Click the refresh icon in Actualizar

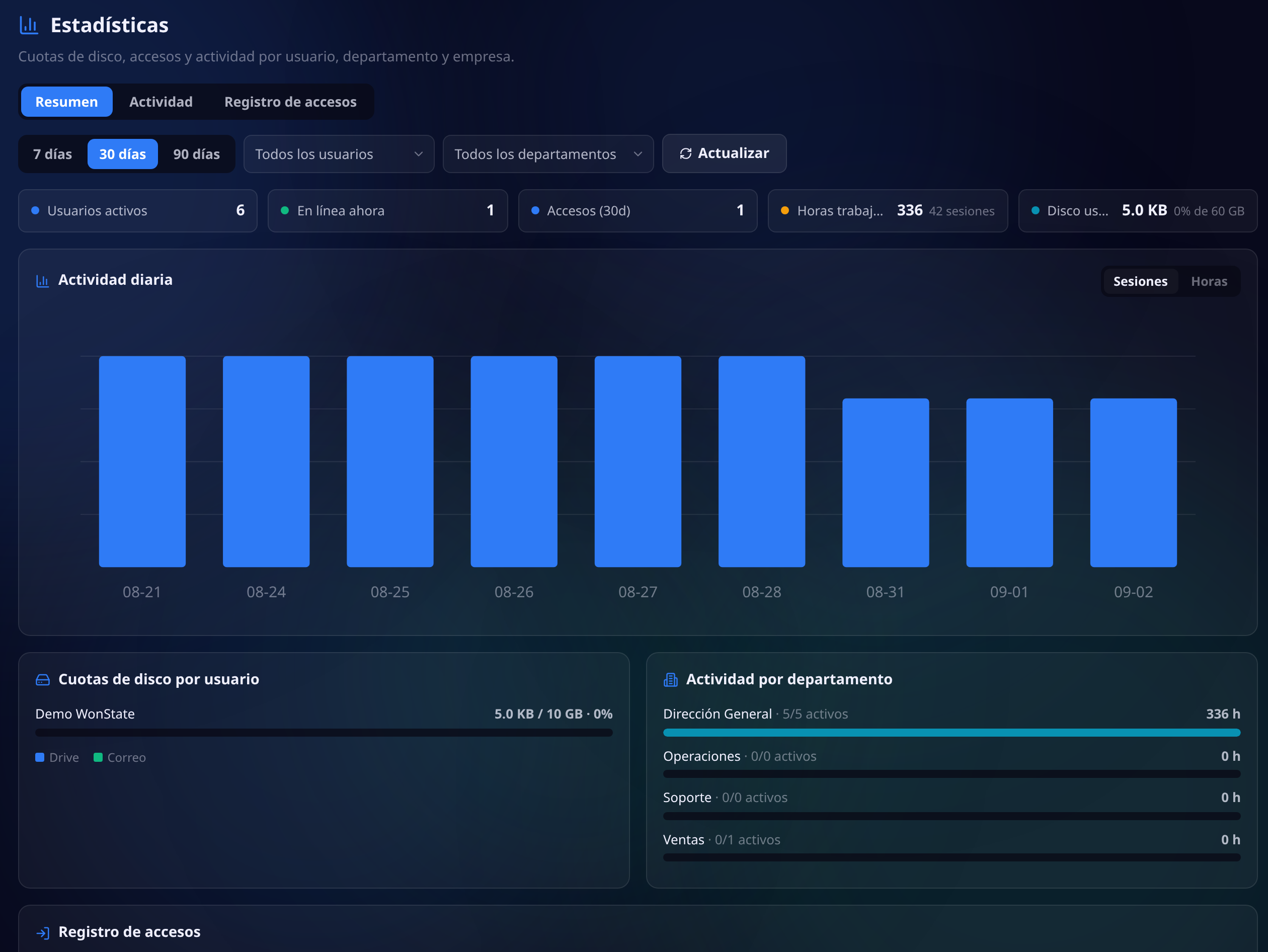click(x=685, y=153)
